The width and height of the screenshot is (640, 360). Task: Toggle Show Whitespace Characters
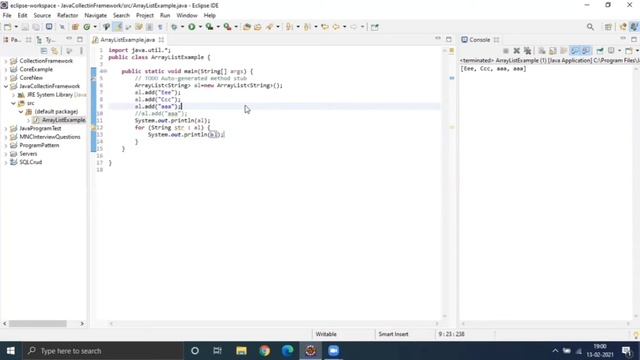(160, 27)
